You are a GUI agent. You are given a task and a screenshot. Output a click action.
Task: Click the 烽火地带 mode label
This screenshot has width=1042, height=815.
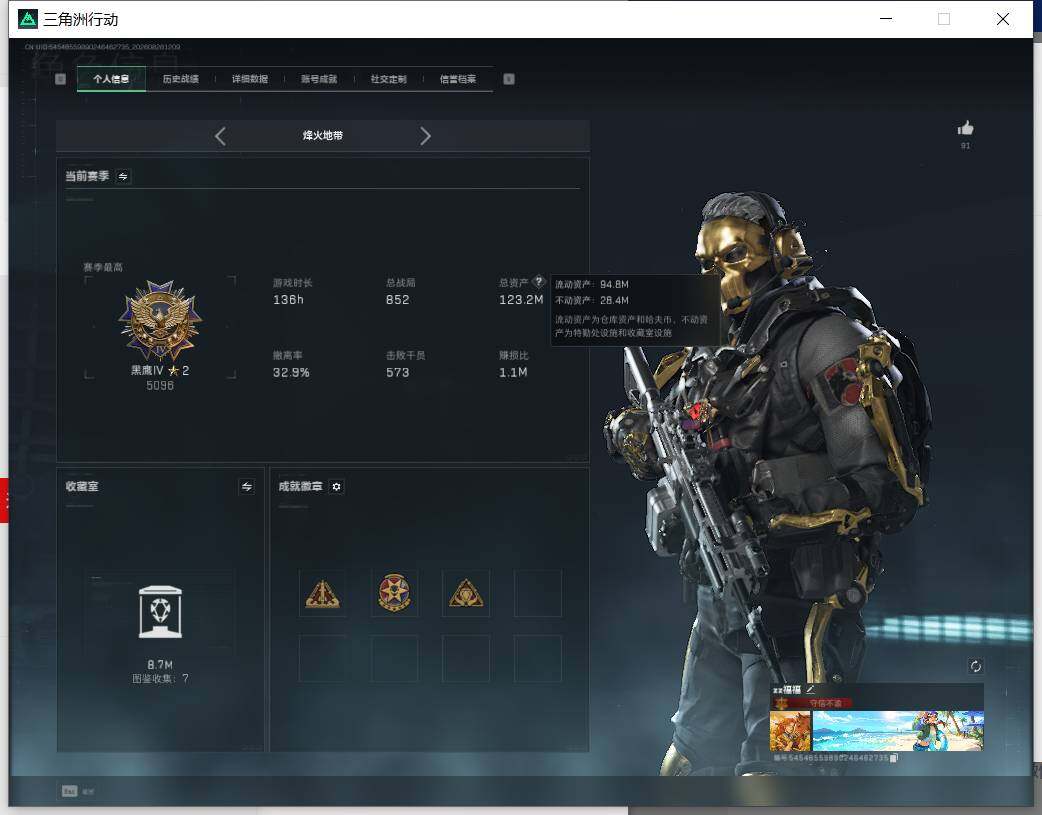point(323,136)
